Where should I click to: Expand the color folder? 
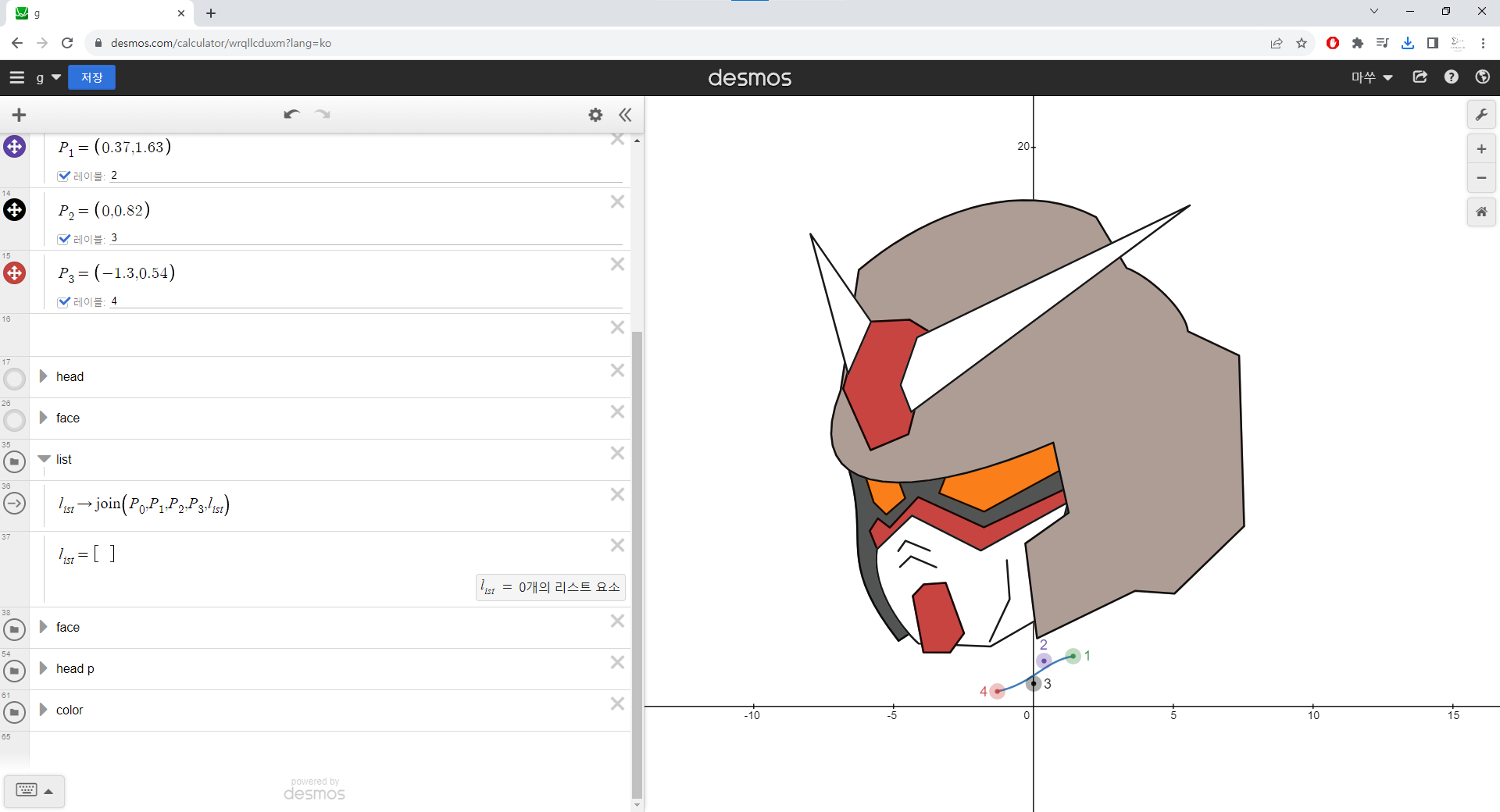[x=44, y=710]
